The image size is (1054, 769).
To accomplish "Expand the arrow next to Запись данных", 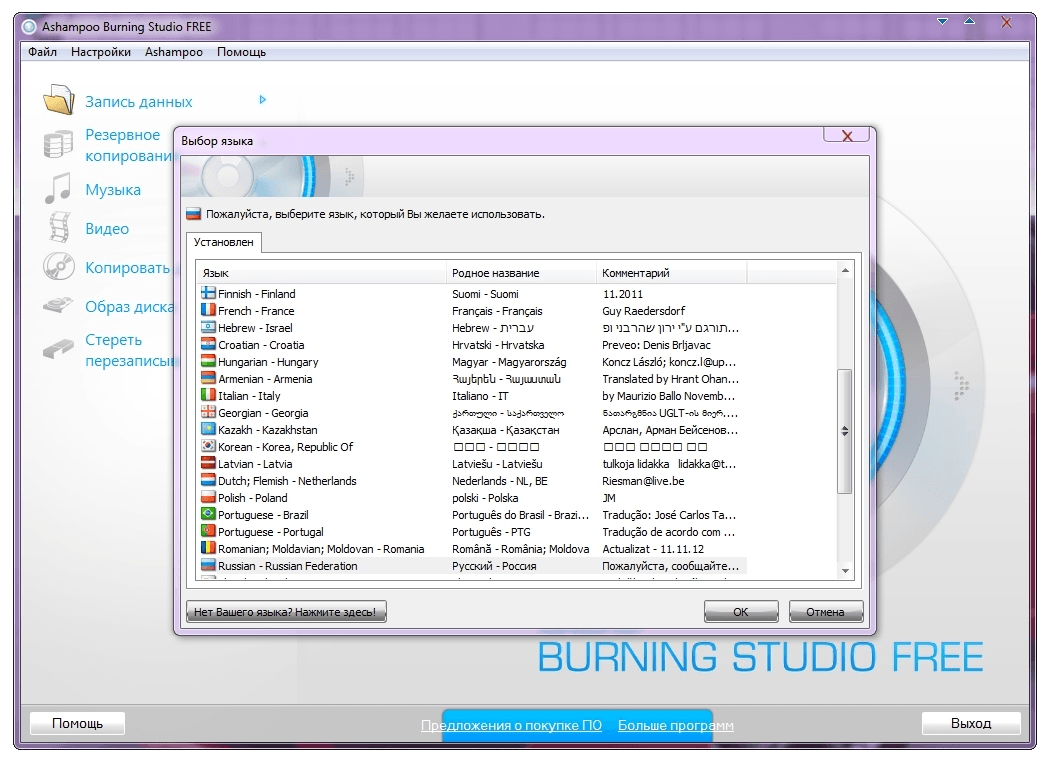I will pyautogui.click(x=263, y=99).
